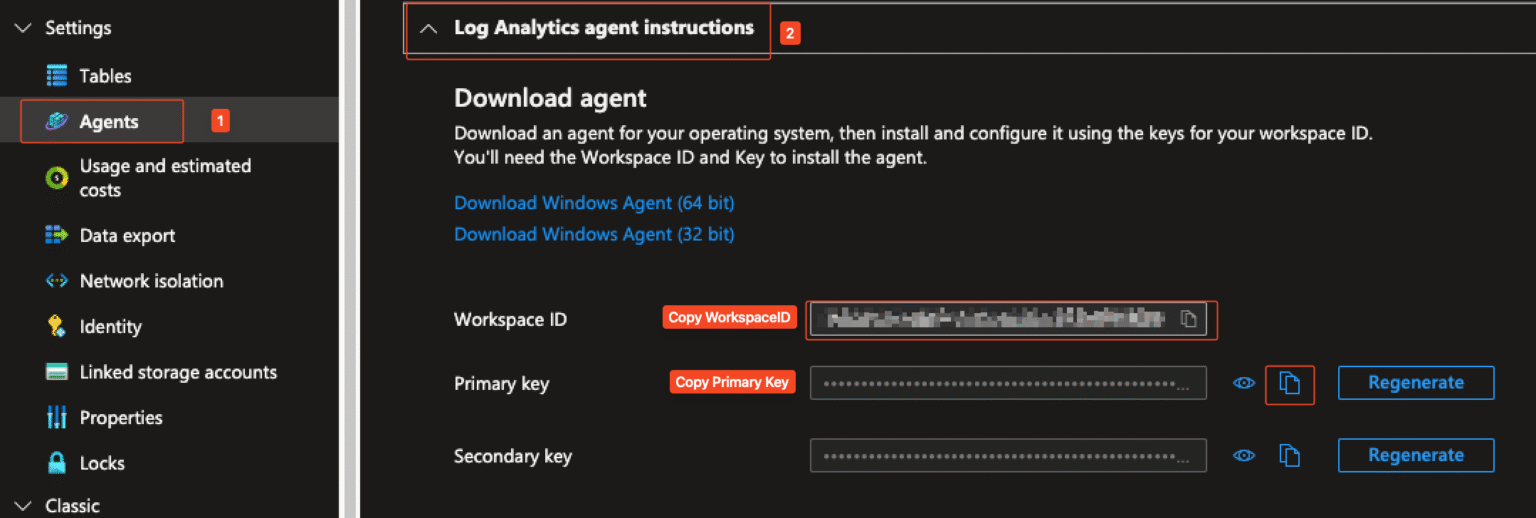1536x518 pixels.
Task: Click the Network isolation icon
Action: [x=57, y=281]
